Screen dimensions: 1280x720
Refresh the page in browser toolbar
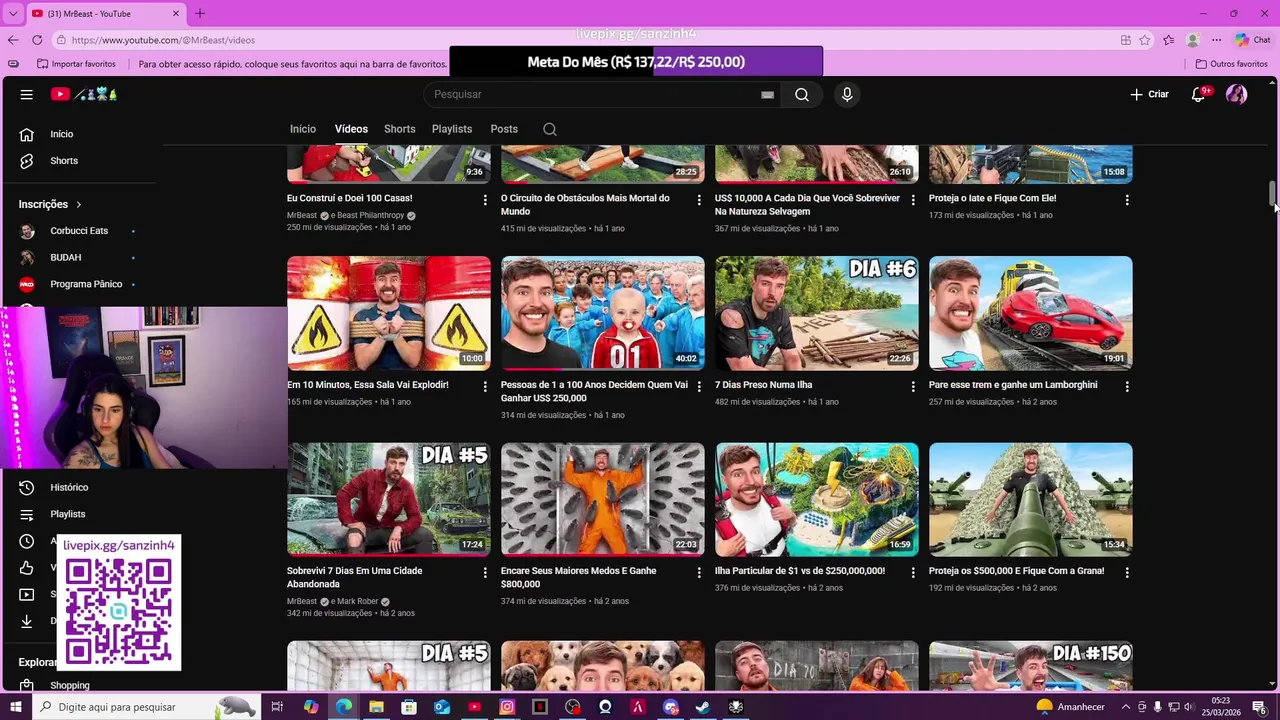point(37,40)
